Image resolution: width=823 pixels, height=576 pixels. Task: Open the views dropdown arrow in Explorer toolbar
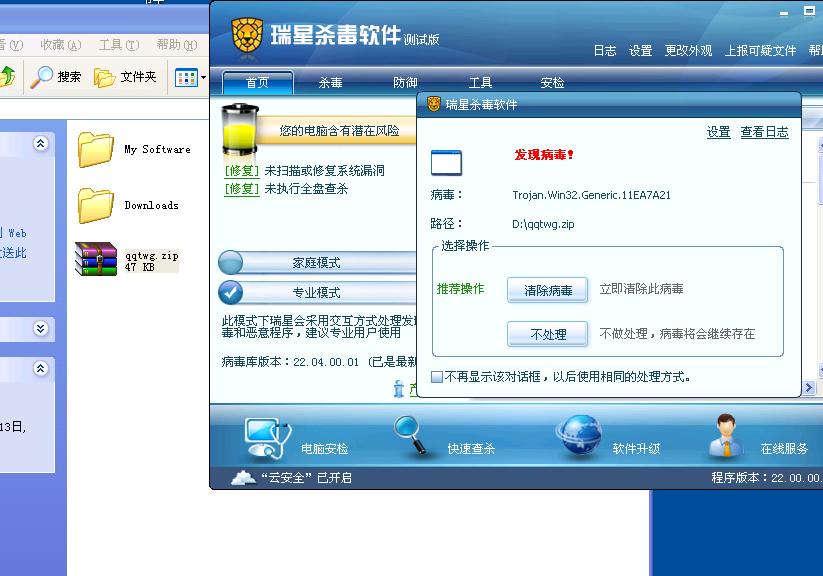204,78
